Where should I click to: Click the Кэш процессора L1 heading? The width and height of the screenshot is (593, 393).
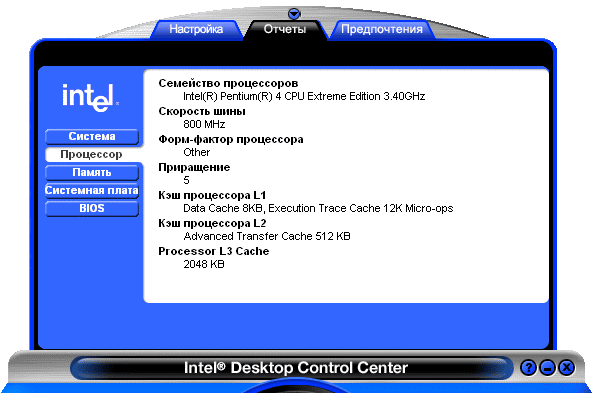(212, 195)
